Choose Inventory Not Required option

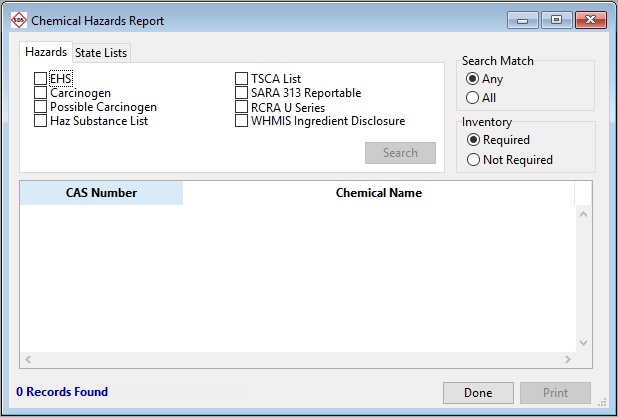coord(473,159)
